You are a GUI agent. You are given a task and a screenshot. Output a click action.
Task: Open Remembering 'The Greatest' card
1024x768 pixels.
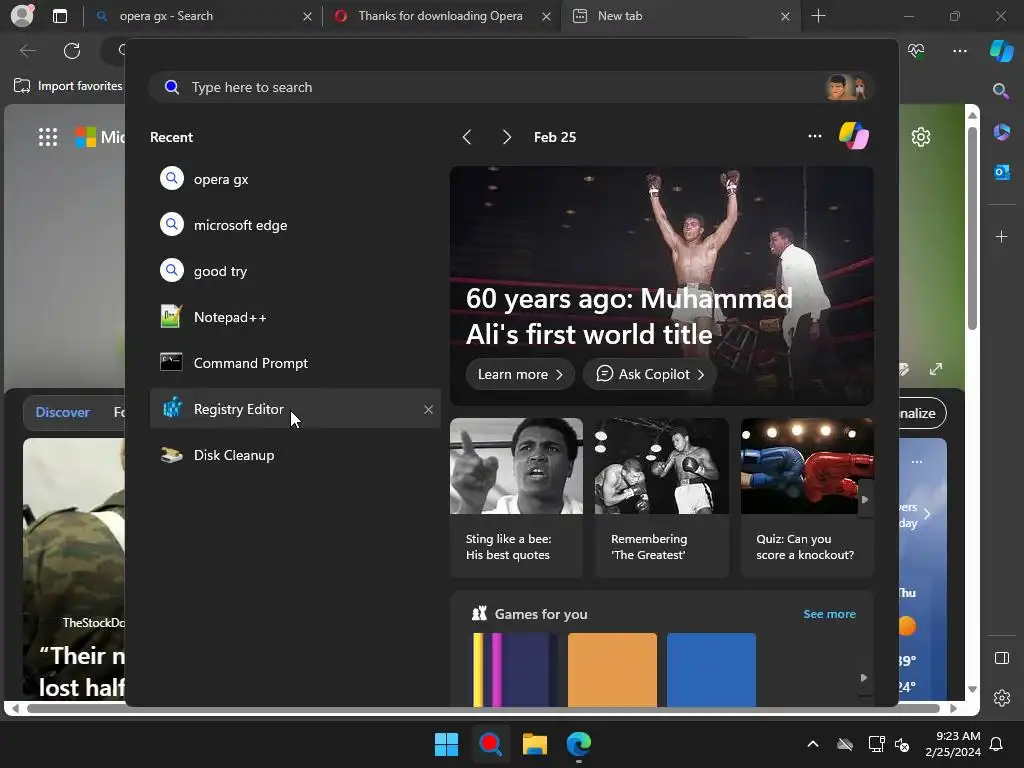(662, 497)
